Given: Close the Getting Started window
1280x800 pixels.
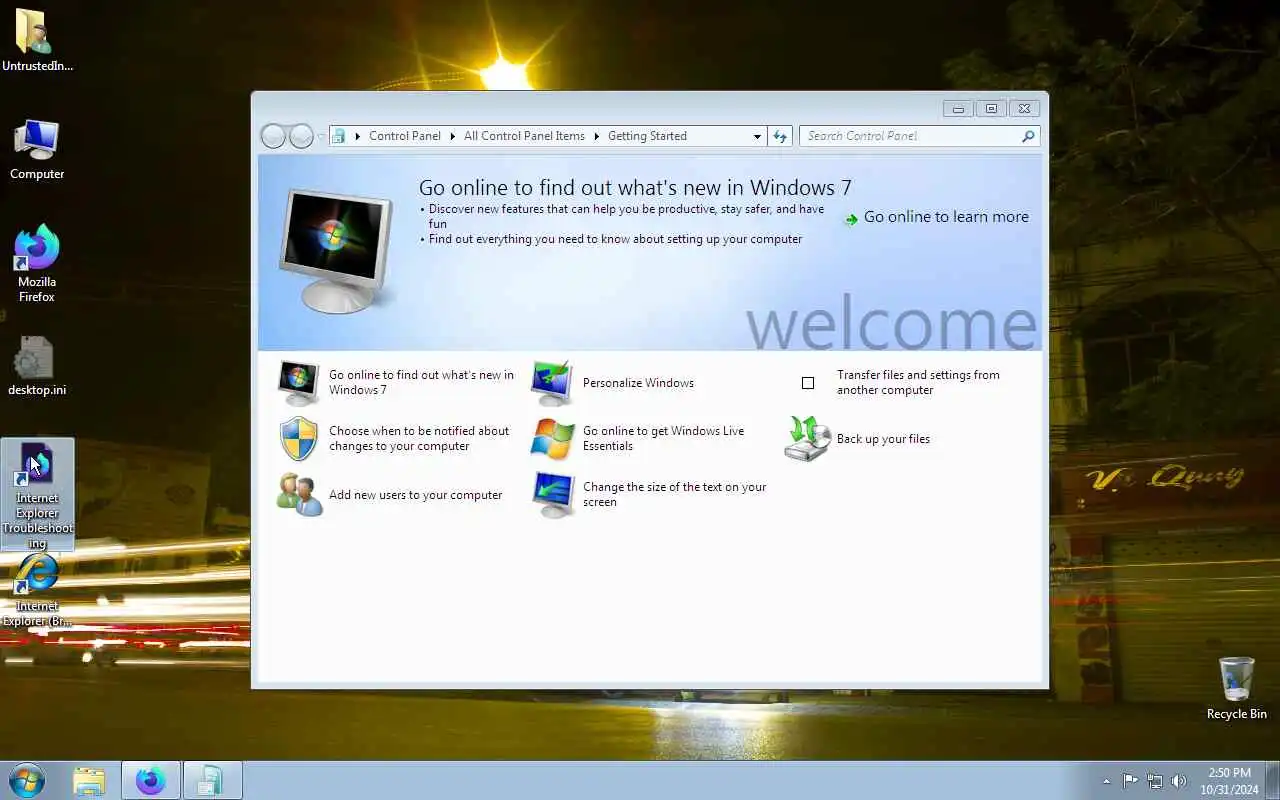Looking at the screenshot, I should click(x=1024, y=108).
